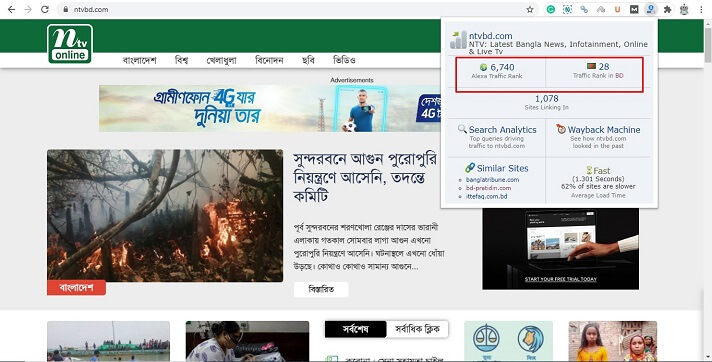Open the Chrome profile avatar
Screen dimensions: 712x362
coord(684,9)
